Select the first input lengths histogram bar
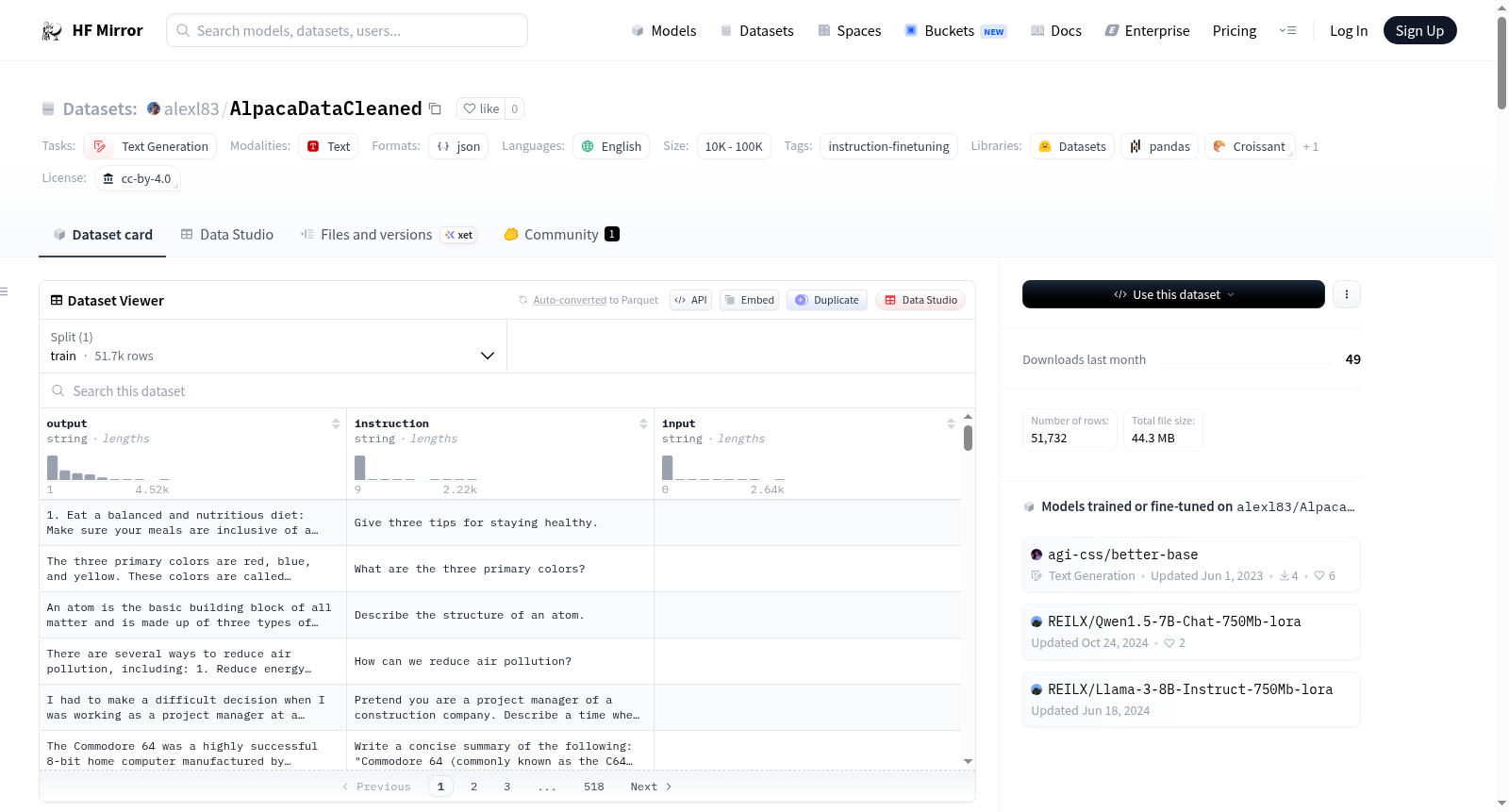Screen dimensions: 1509x812 (667, 468)
